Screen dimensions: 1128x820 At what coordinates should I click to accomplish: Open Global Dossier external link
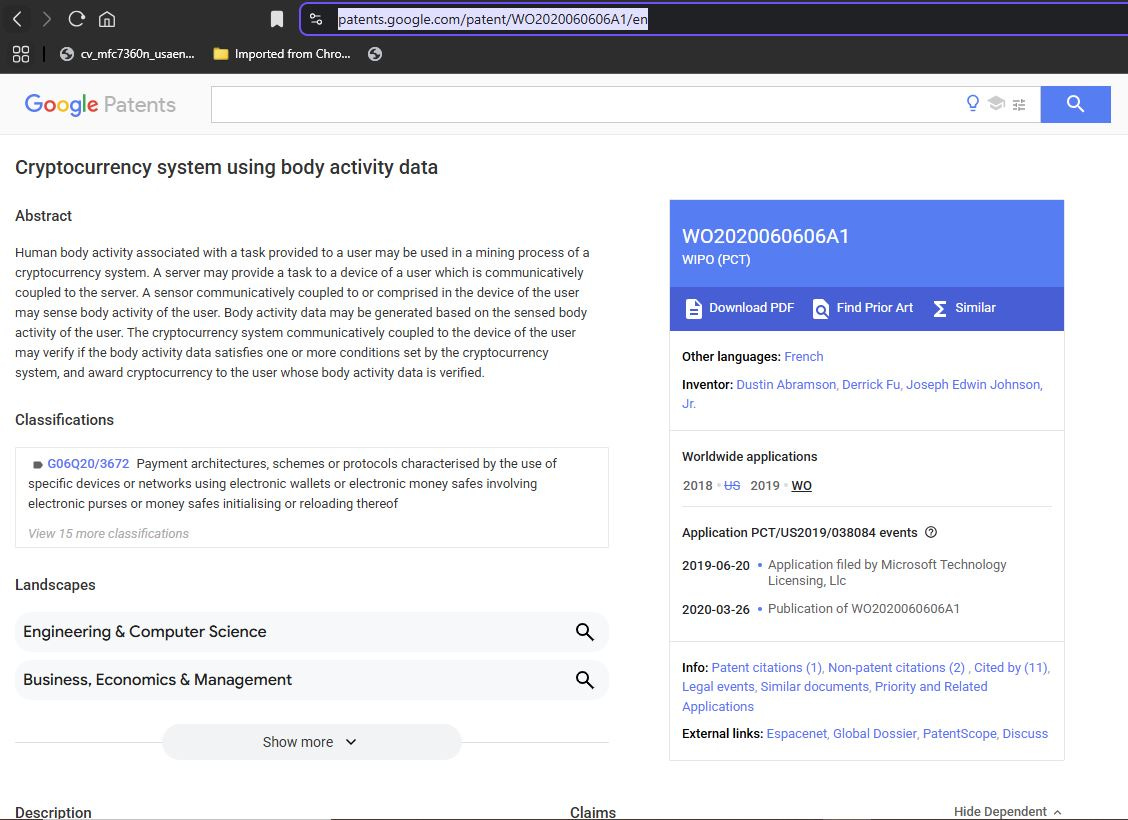tap(875, 734)
